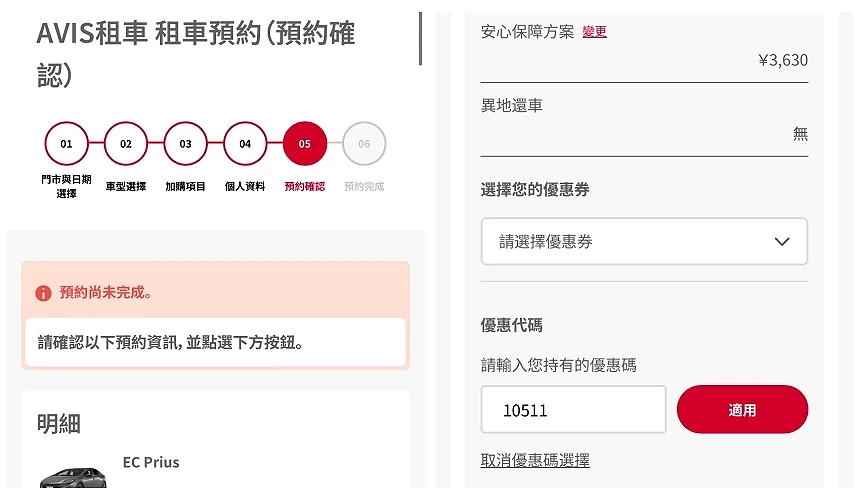Click 變更 link beside 安心保障方案
This screenshot has width=860, height=500.
(595, 32)
